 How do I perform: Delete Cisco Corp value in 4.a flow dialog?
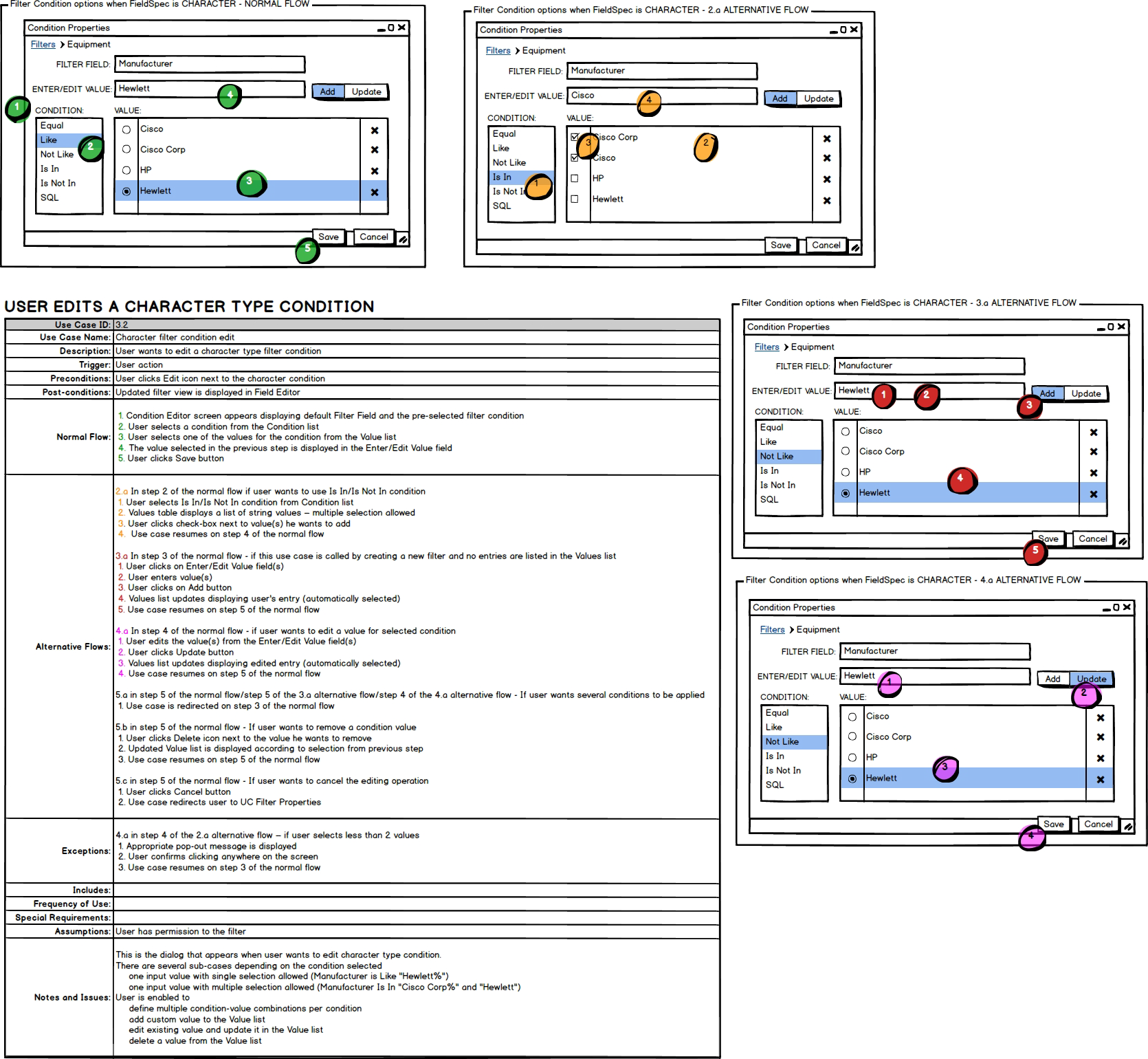[1101, 737]
